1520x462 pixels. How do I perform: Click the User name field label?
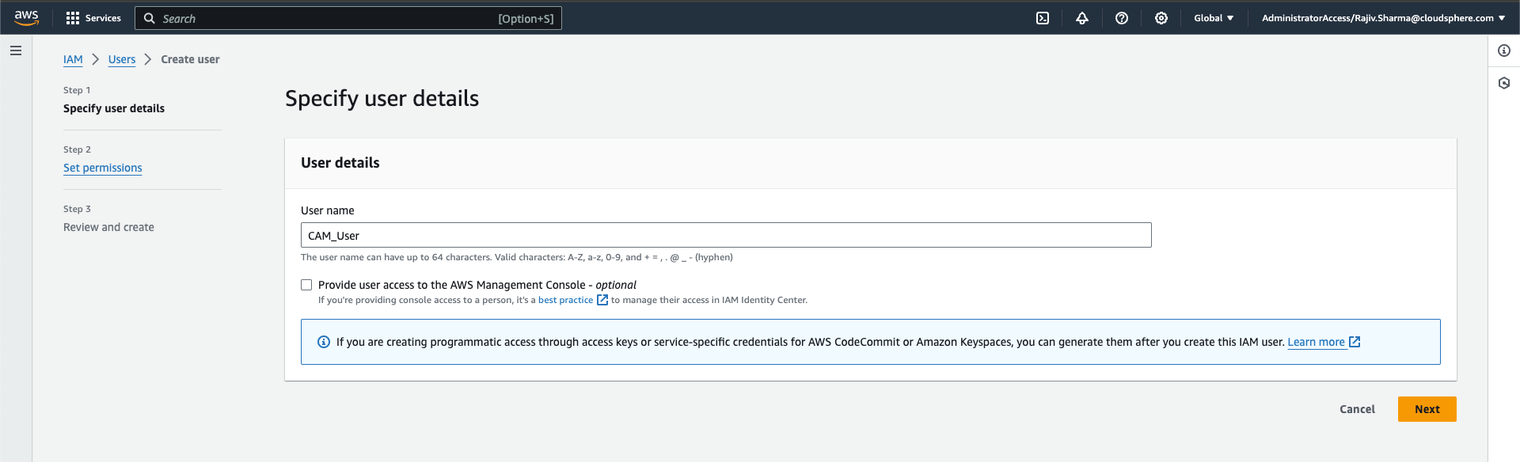327,210
